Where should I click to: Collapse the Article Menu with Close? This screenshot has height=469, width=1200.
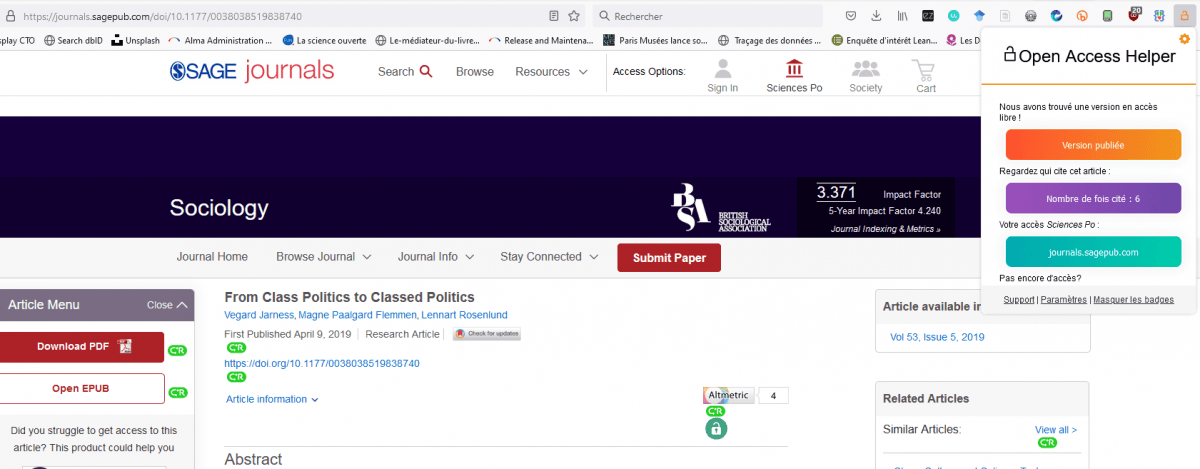(x=166, y=305)
